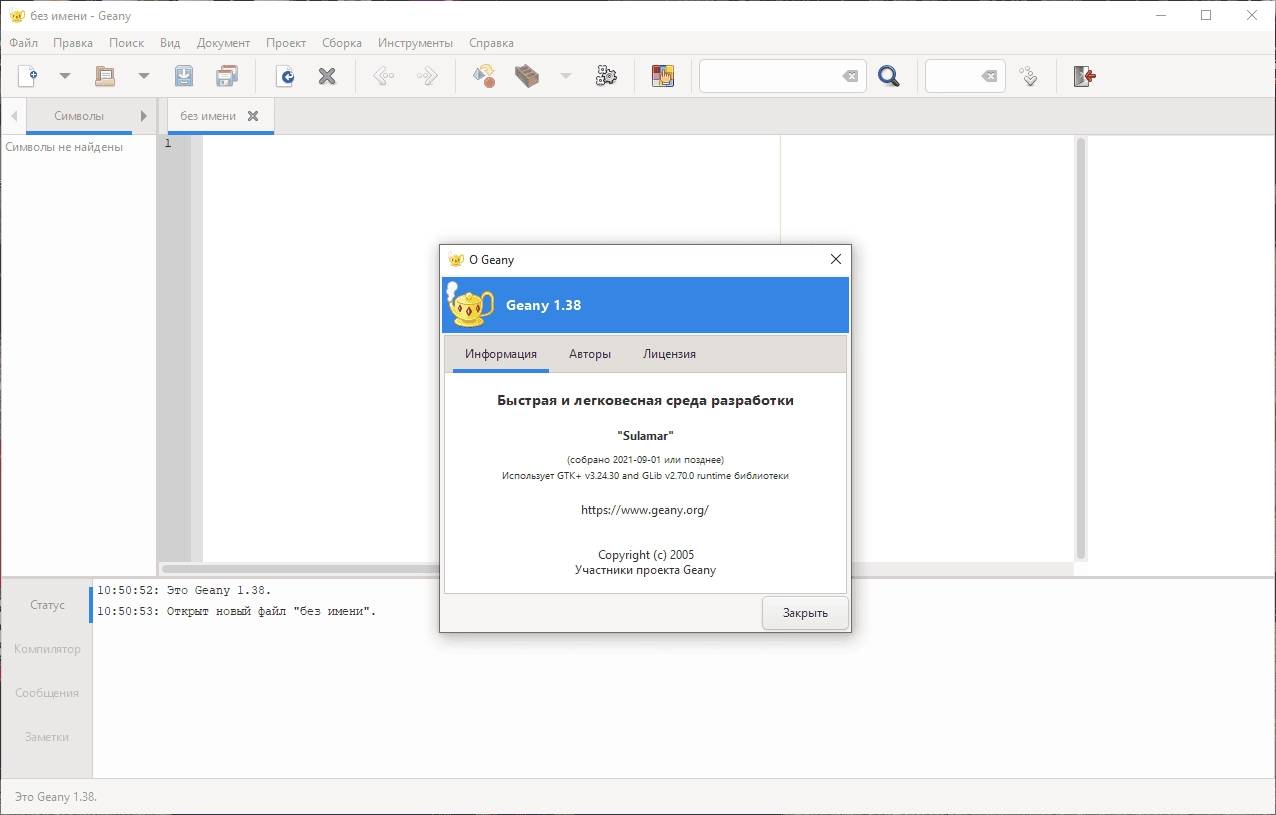Select the Статус message tab
Screen dimensions: 1276x815
pyautogui.click(x=47, y=605)
